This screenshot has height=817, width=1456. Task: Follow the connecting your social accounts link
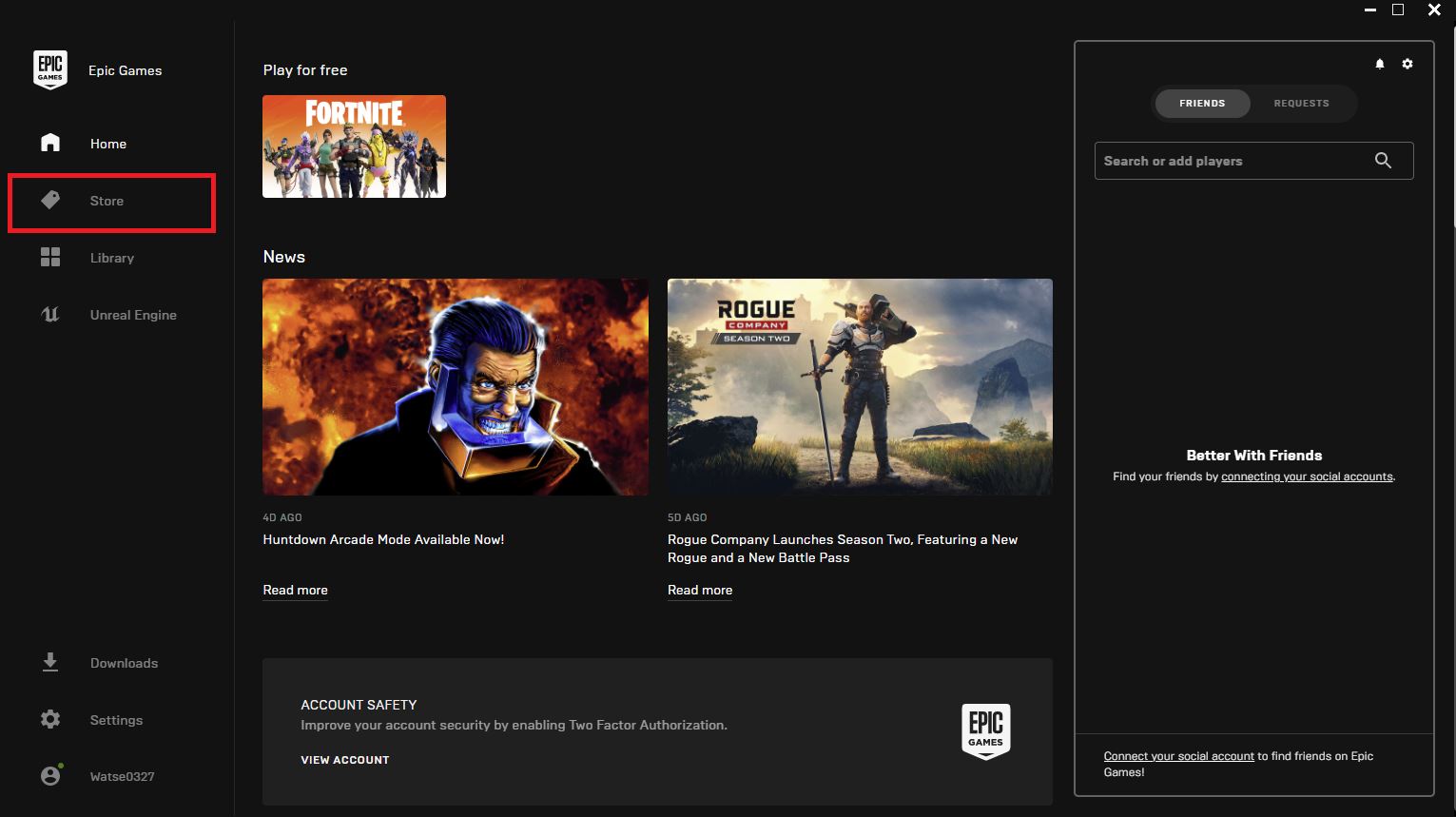1307,477
